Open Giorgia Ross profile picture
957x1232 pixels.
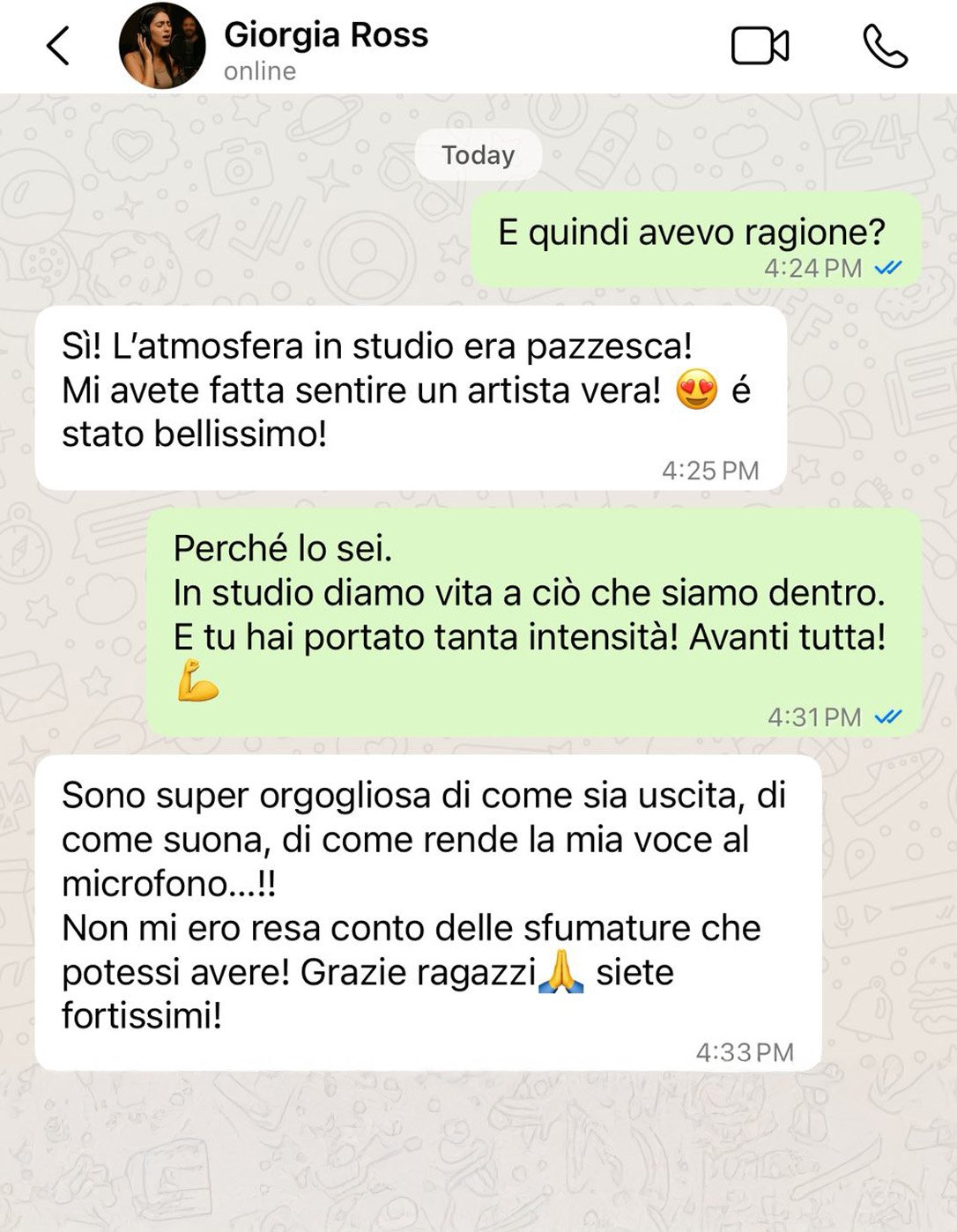tap(162, 46)
